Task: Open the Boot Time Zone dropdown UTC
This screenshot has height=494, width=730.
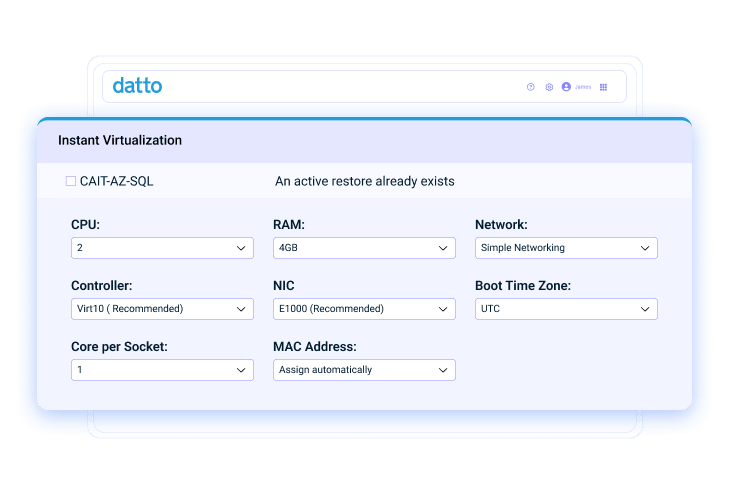Action: click(x=566, y=309)
